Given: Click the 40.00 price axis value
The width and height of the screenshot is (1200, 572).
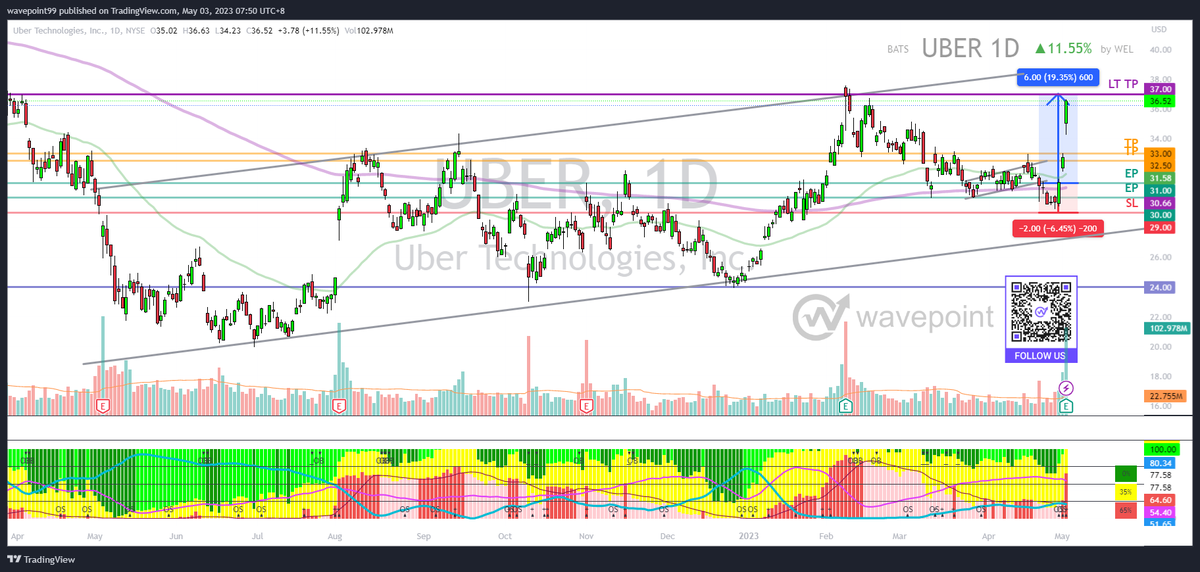Looking at the screenshot, I should coord(1160,49).
